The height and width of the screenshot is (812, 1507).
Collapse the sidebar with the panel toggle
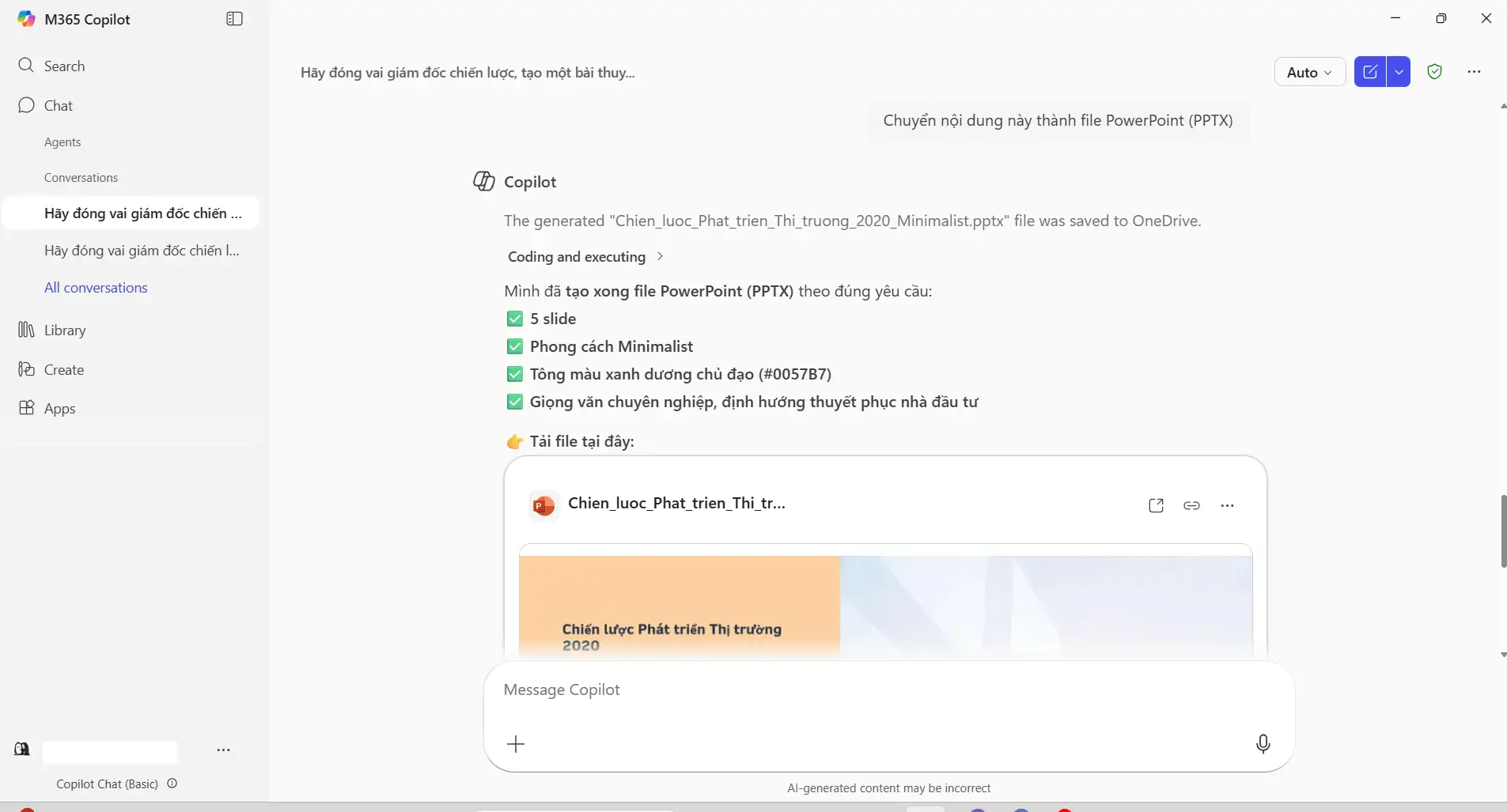234,17
